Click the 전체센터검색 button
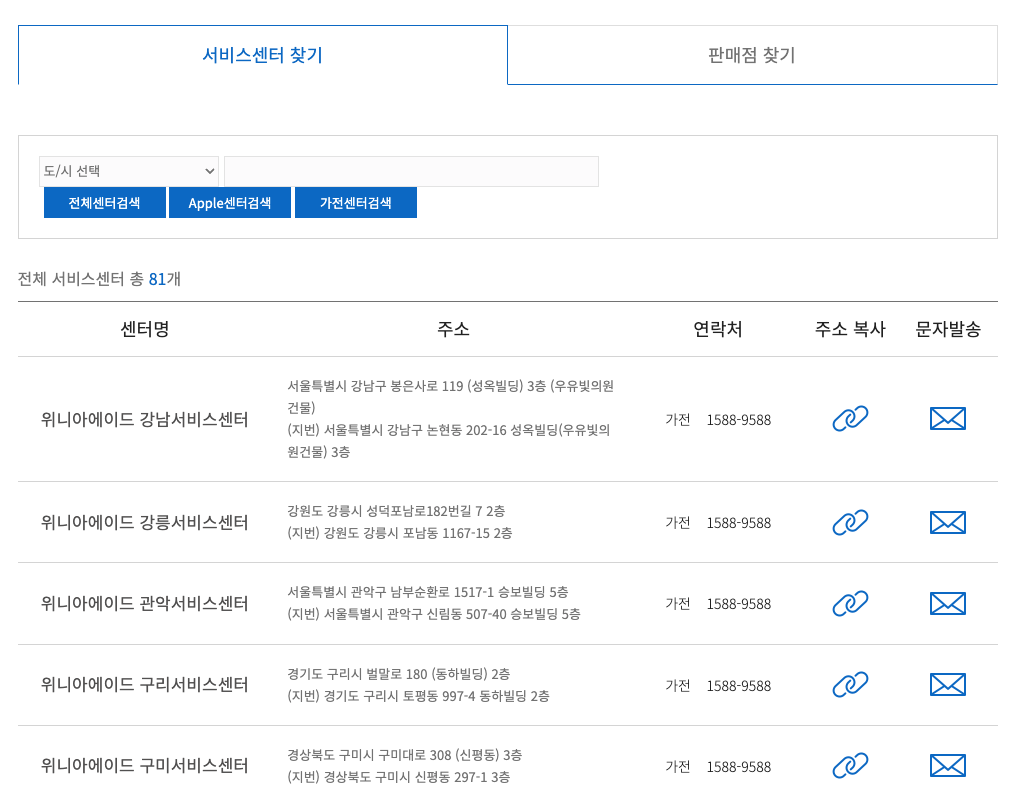This screenshot has width=1020, height=802. (105, 203)
